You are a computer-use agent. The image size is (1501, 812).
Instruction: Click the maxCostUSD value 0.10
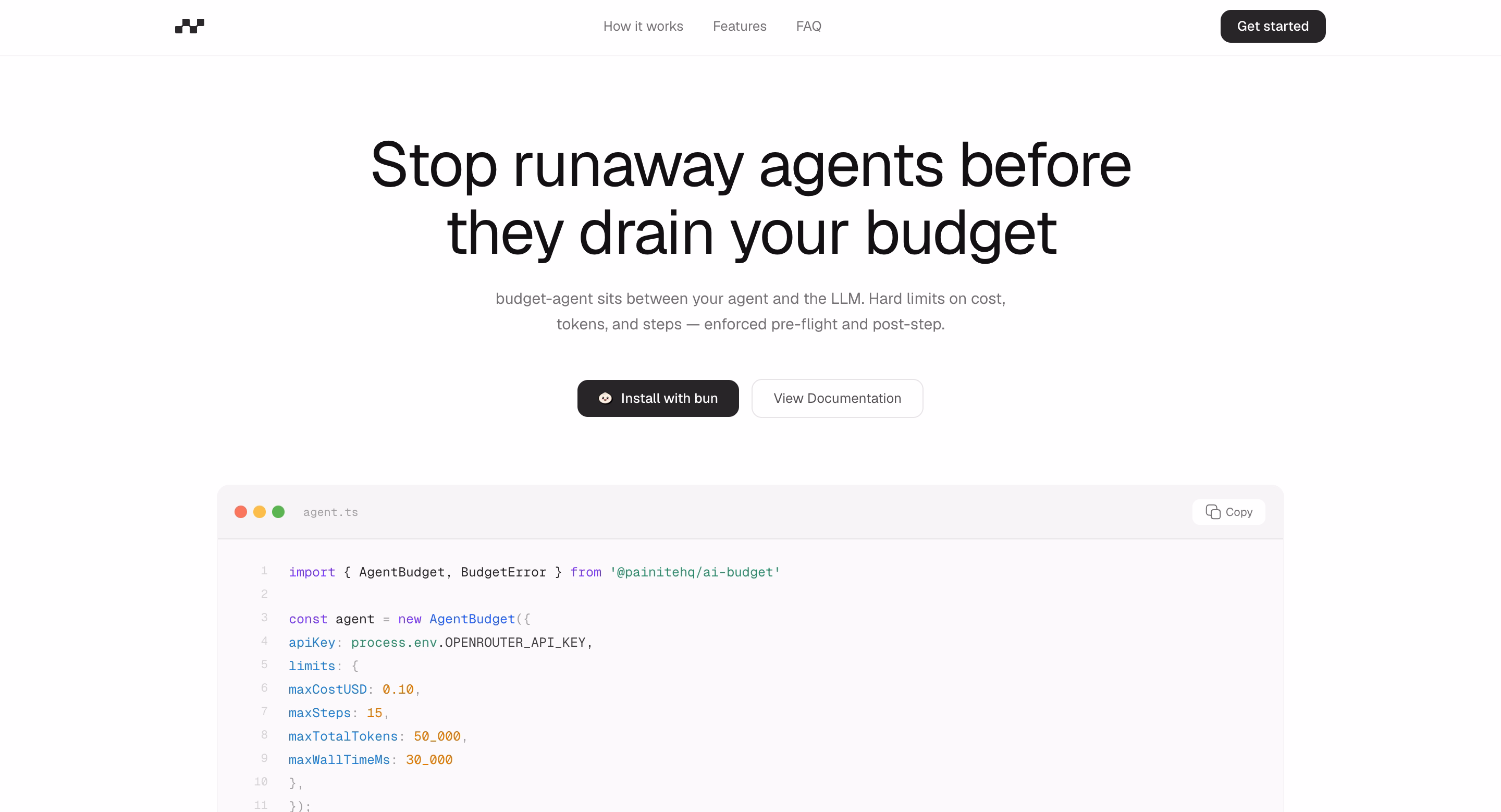tap(397, 690)
